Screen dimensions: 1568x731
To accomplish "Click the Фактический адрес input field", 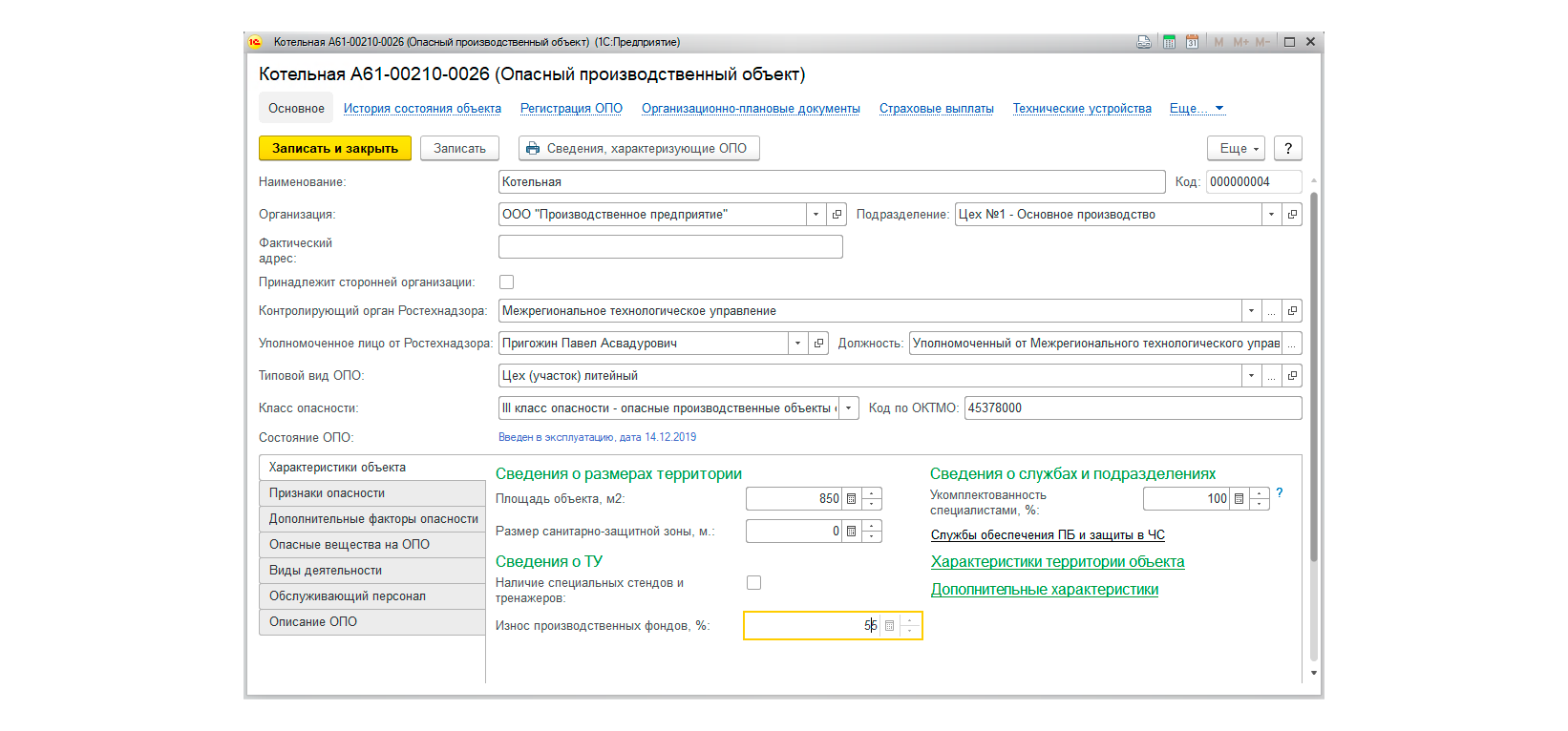I will coord(670,247).
